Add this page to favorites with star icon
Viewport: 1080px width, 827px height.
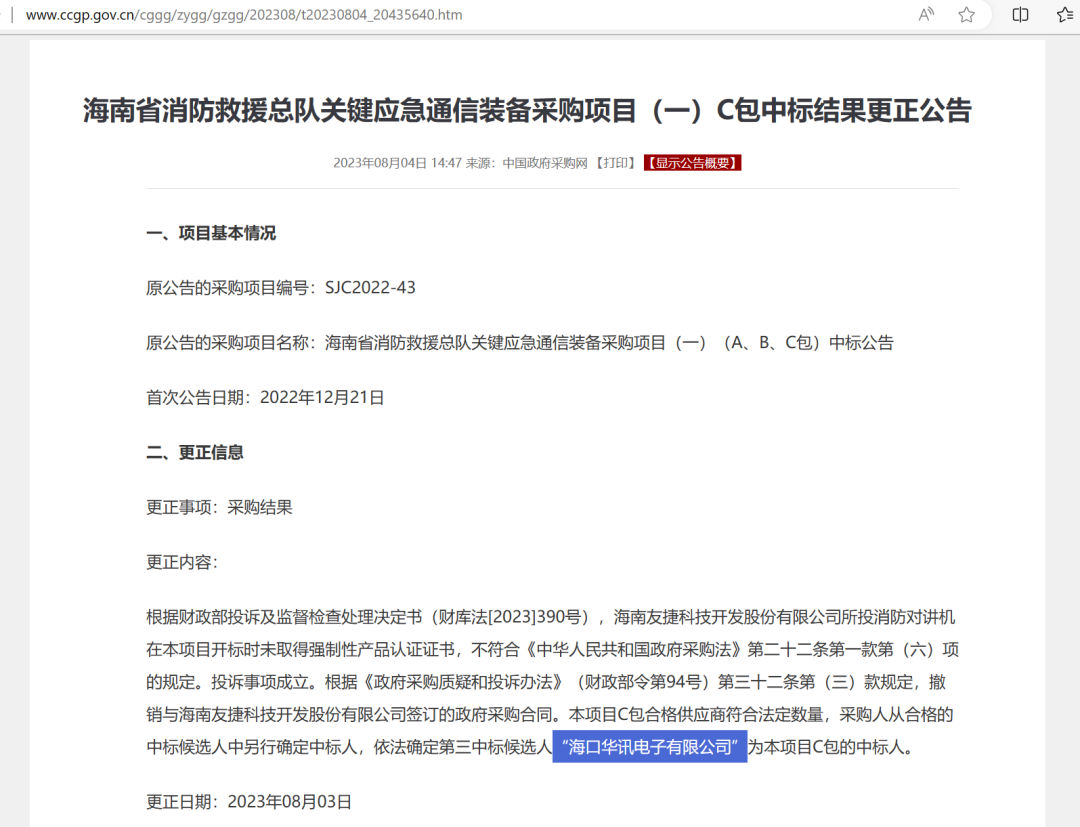tap(966, 14)
